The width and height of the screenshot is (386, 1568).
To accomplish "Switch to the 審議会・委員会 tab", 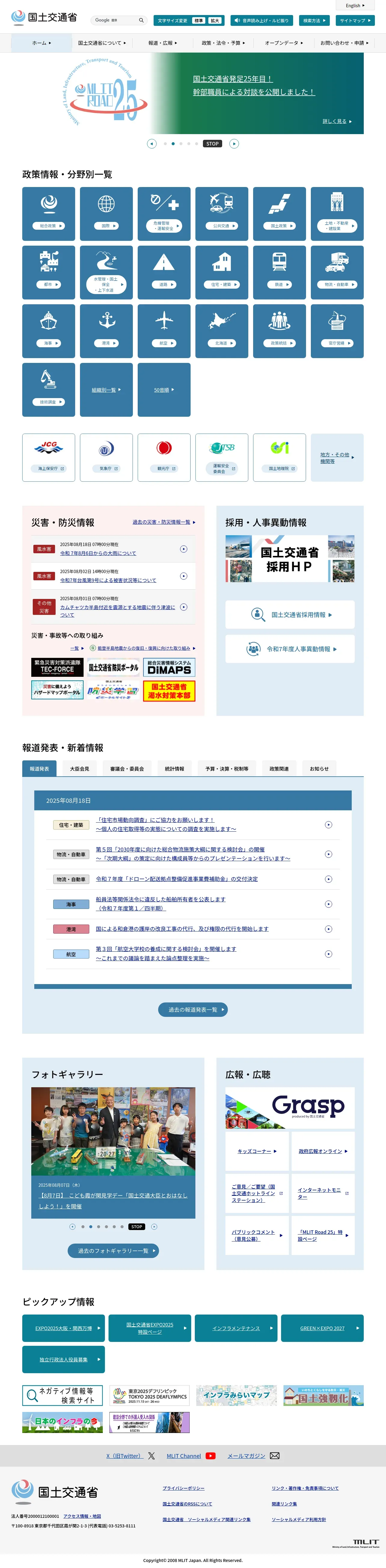I will click(x=127, y=769).
